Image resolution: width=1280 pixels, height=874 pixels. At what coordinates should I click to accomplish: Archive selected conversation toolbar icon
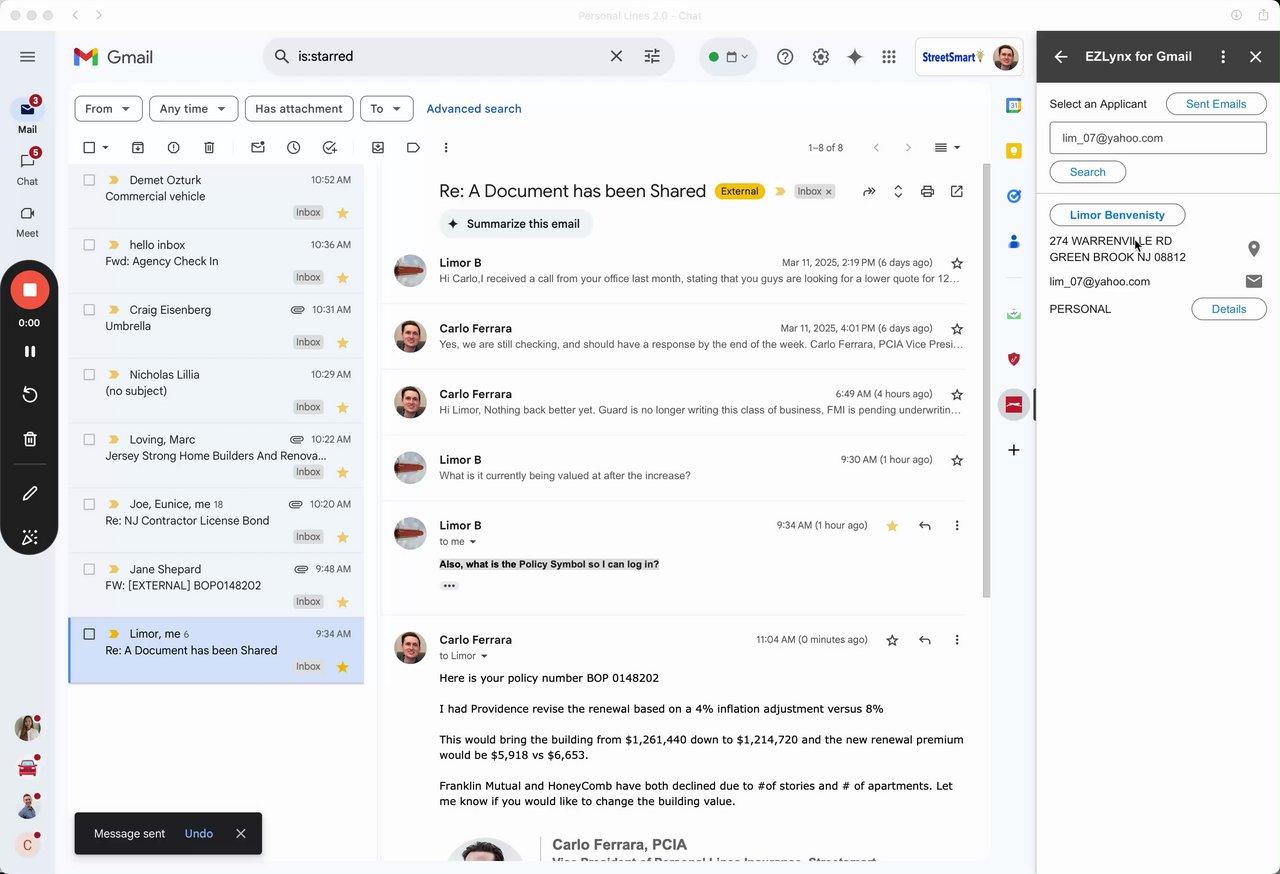[x=138, y=148]
